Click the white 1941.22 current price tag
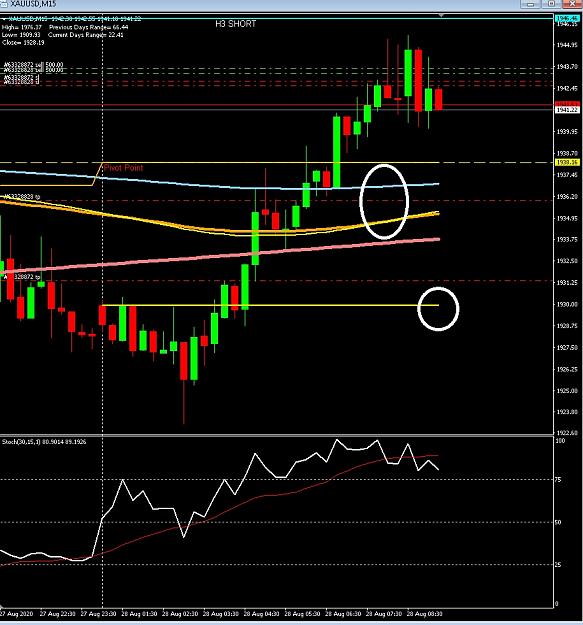 [567, 110]
